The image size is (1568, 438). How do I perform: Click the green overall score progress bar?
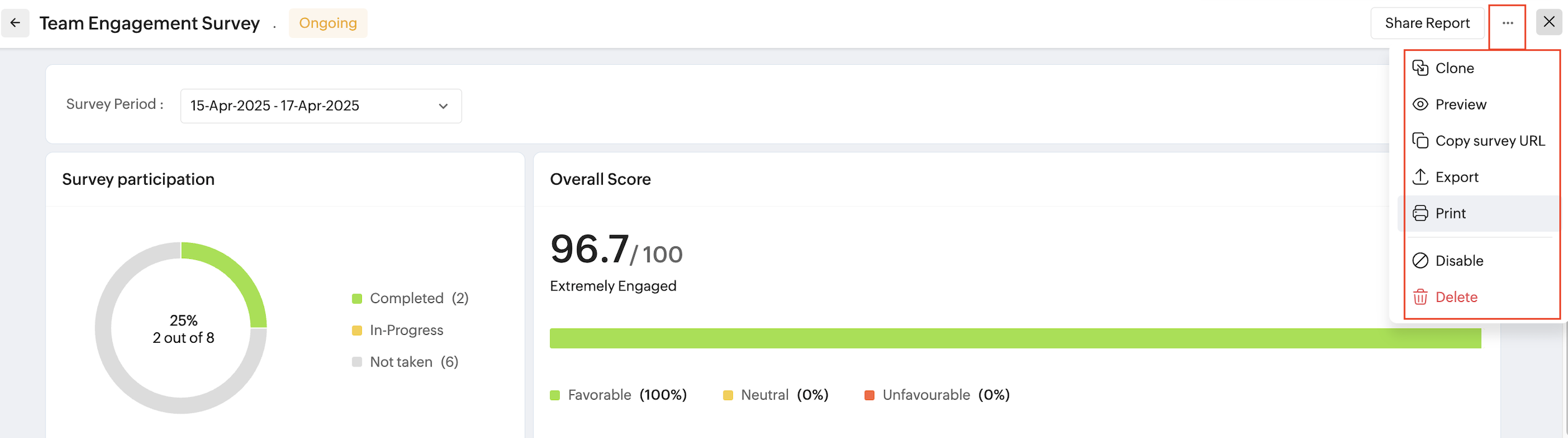click(1015, 338)
